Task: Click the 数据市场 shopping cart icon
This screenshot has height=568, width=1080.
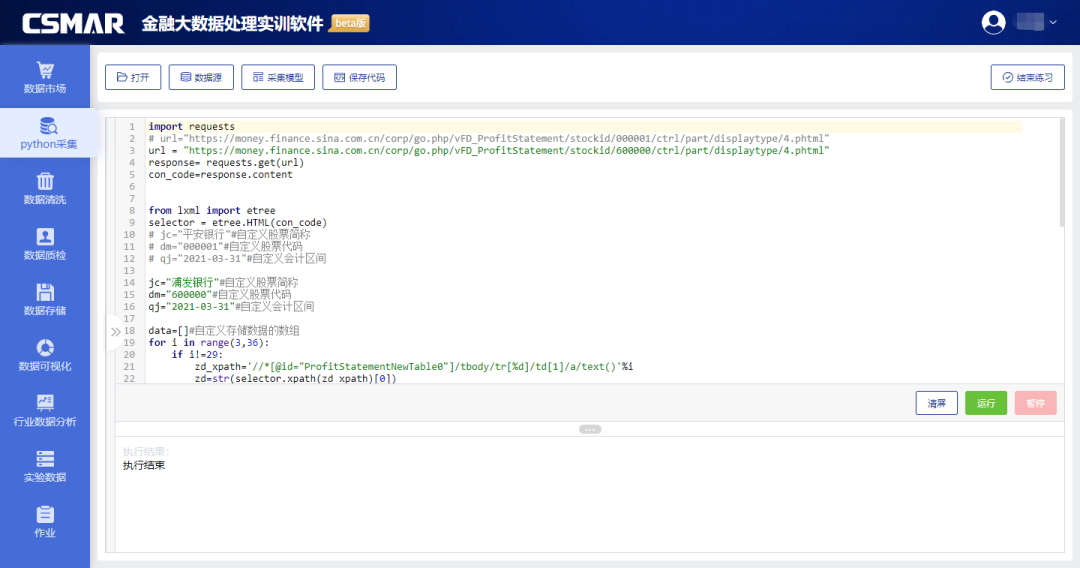Action: 45,70
